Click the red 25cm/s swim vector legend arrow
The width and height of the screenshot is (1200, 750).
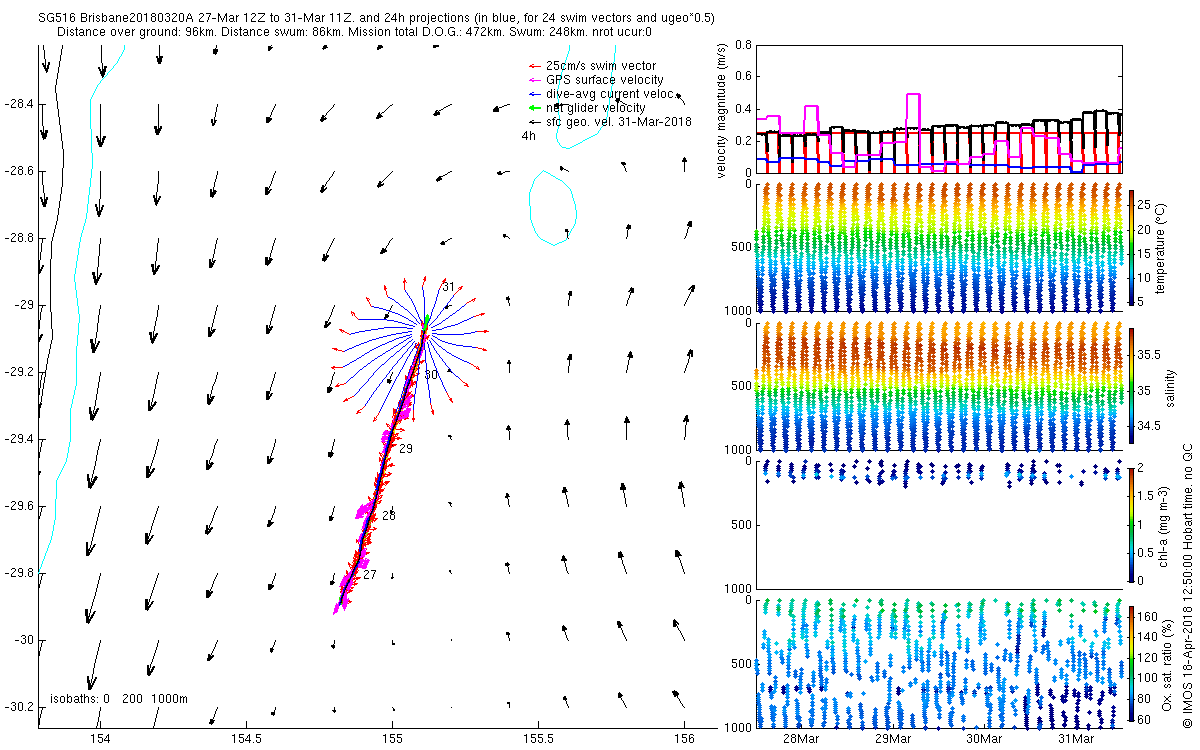click(533, 66)
